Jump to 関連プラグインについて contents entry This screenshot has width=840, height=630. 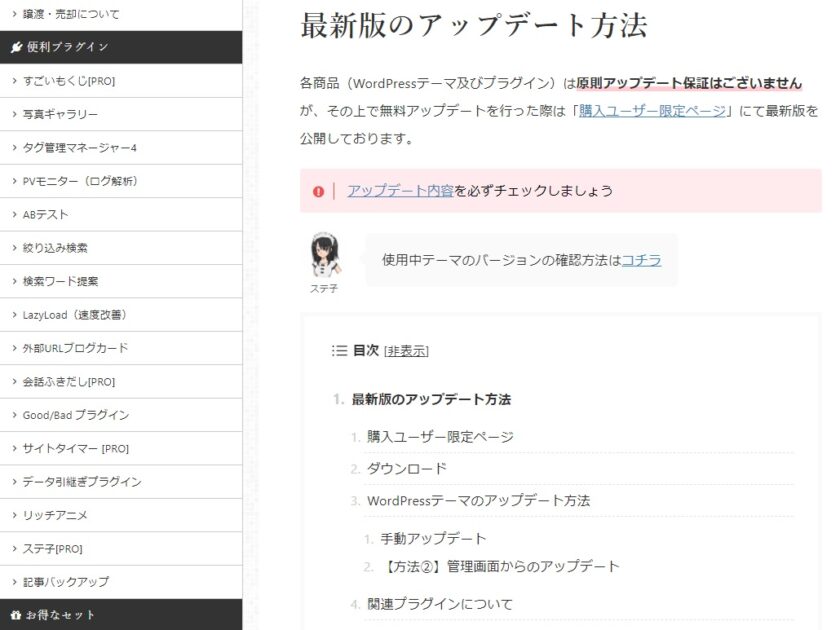[x=440, y=604]
